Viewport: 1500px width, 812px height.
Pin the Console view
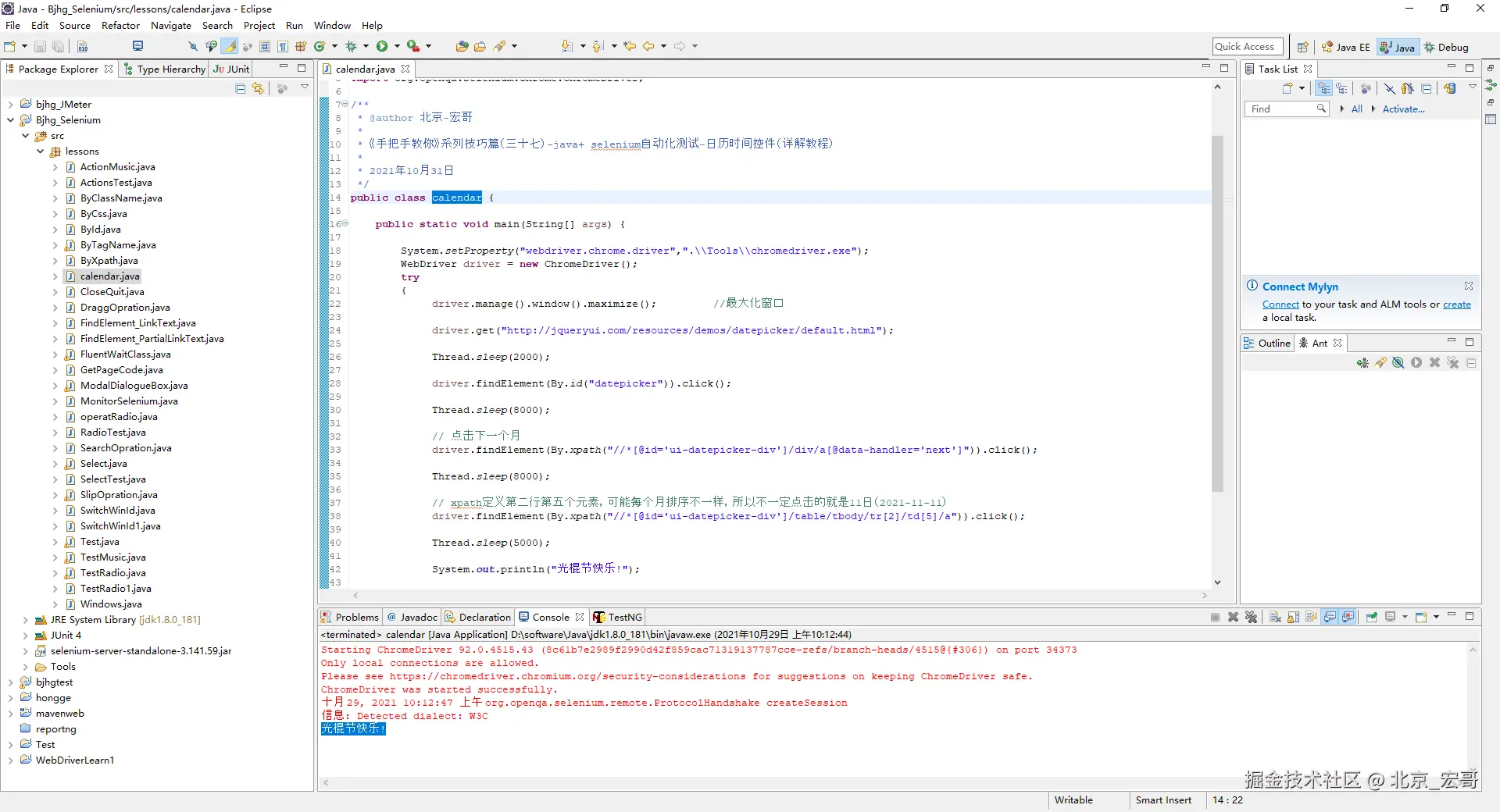[1371, 618]
